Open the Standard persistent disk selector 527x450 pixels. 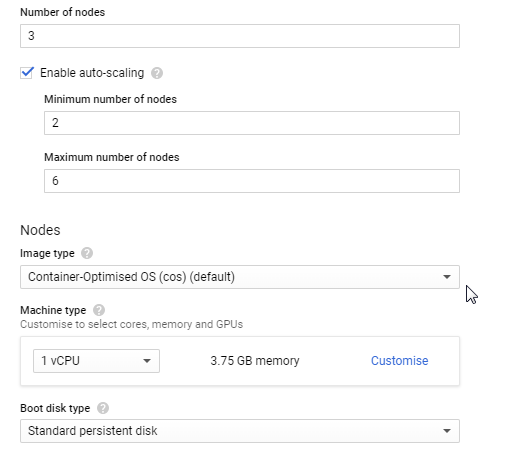[x=240, y=431]
